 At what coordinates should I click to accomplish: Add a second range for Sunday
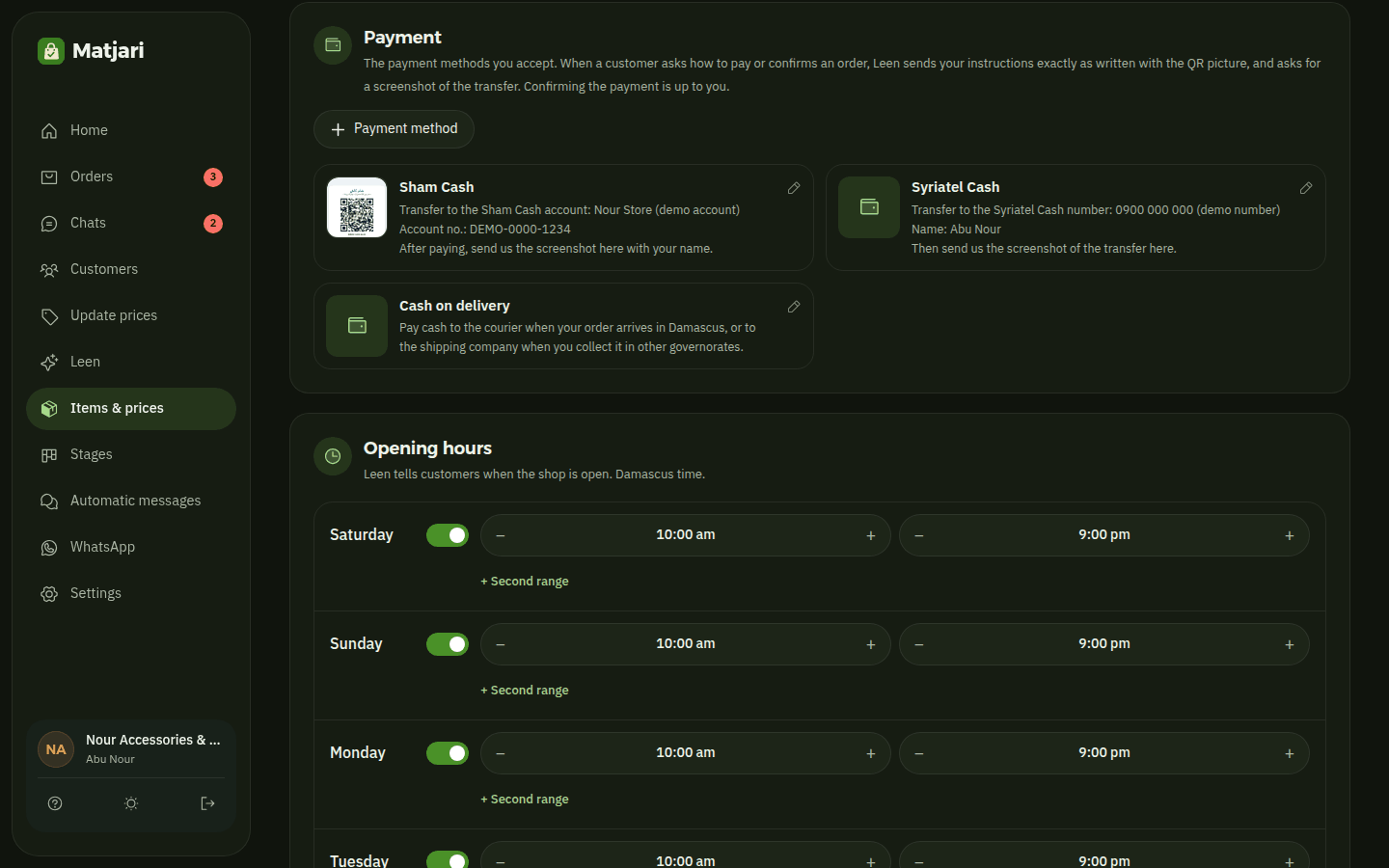click(525, 691)
